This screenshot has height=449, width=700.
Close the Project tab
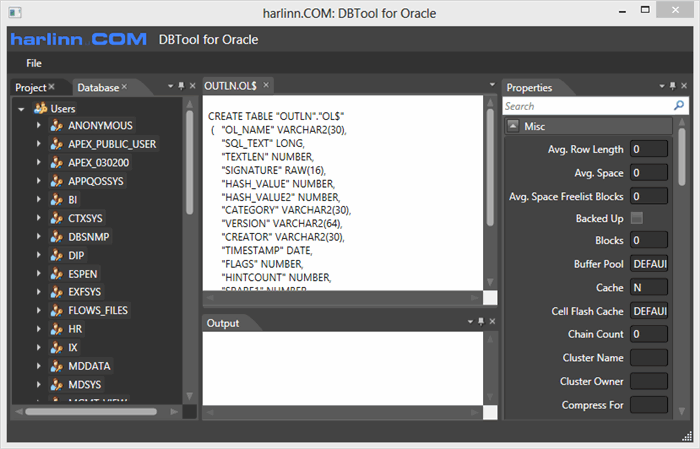pyautogui.click(x=52, y=87)
